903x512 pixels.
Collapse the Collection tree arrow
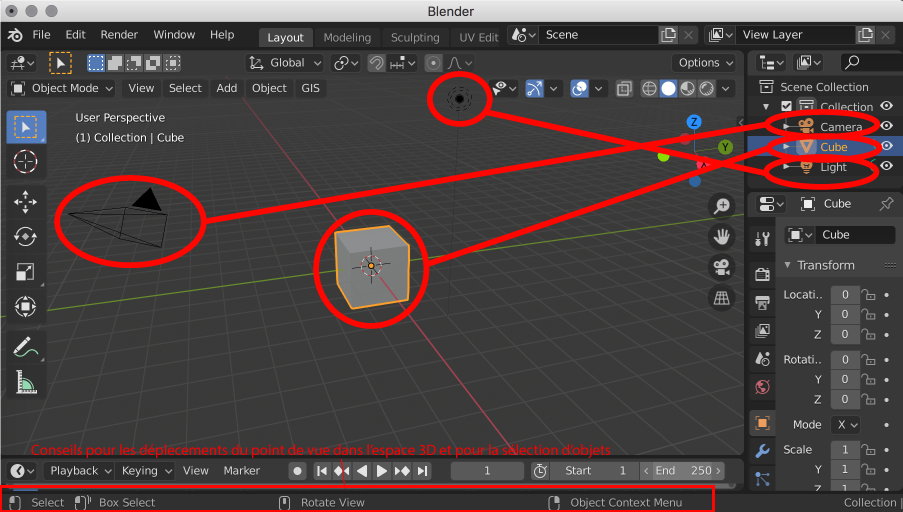766,107
